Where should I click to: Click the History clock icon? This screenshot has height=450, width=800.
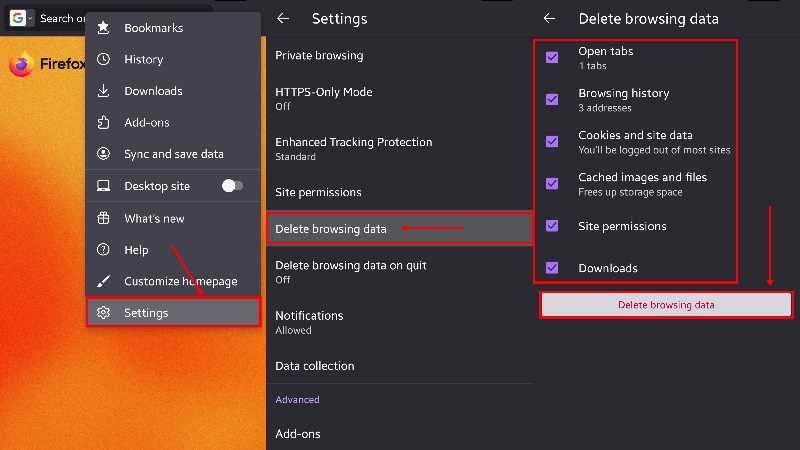[x=103, y=60]
